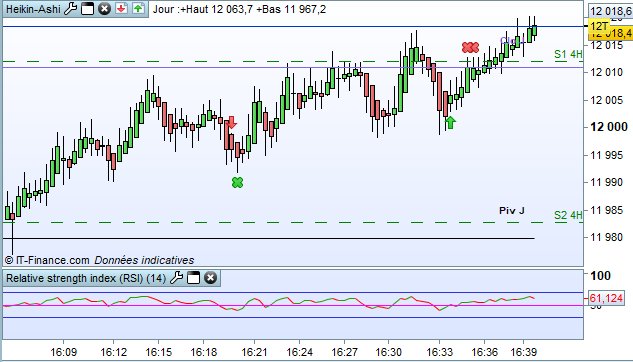Click the 16:15 time axis label
This screenshot has height=362, width=633.
158,352
